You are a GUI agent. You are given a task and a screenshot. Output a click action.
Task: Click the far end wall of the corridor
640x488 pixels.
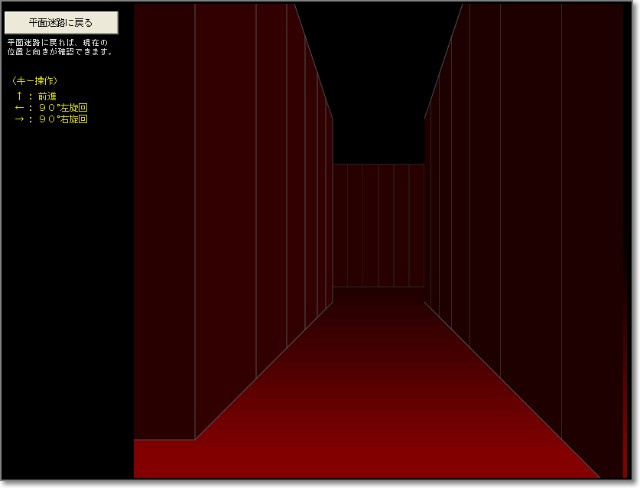pyautogui.click(x=379, y=225)
